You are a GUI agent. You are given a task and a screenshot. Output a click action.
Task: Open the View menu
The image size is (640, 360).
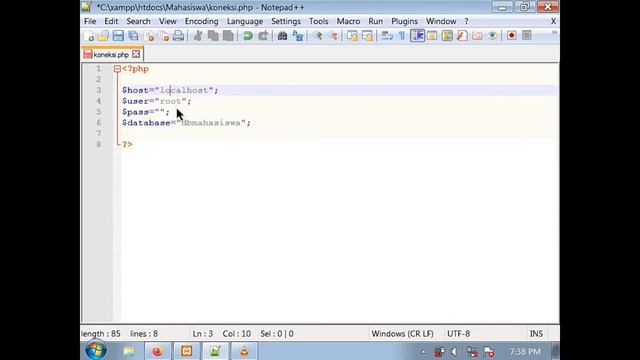(x=167, y=21)
